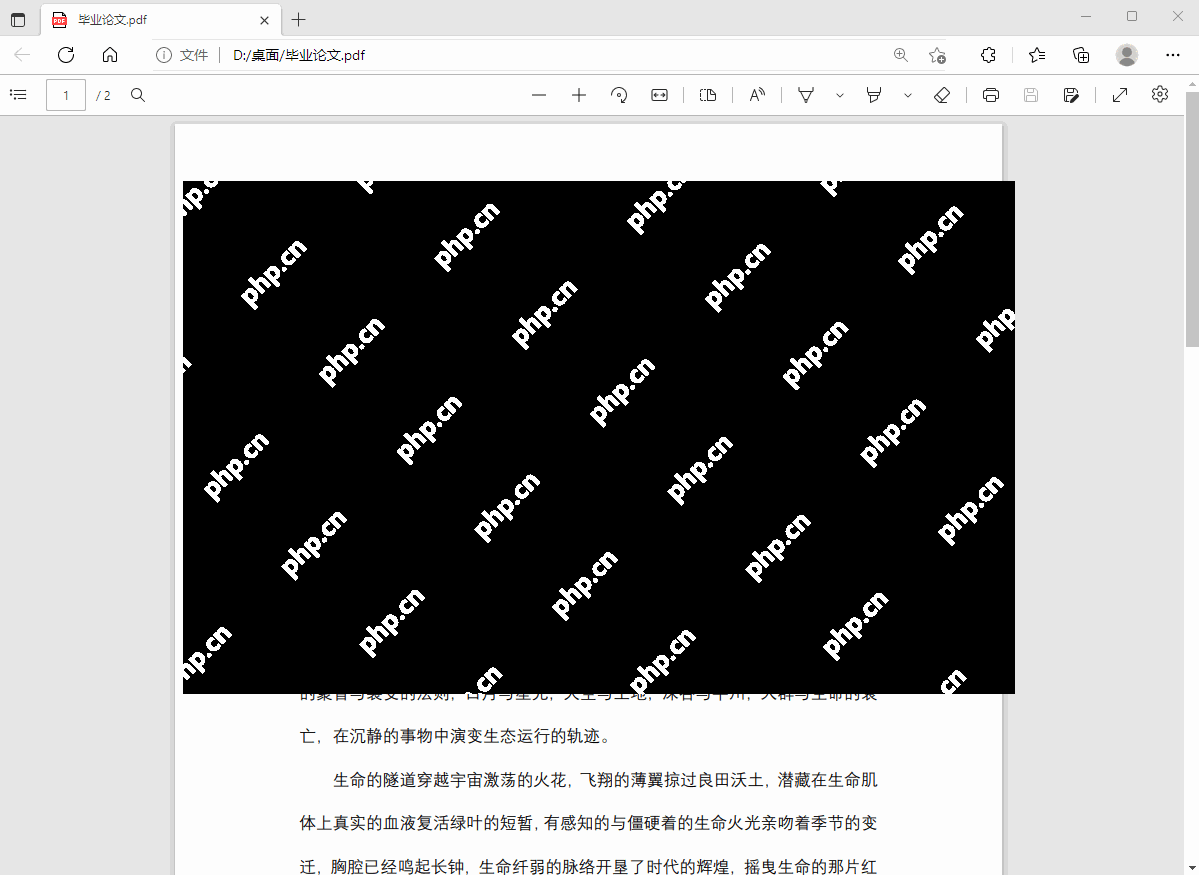Switch to the 毕业论文.pdf tab

pyautogui.click(x=150, y=19)
